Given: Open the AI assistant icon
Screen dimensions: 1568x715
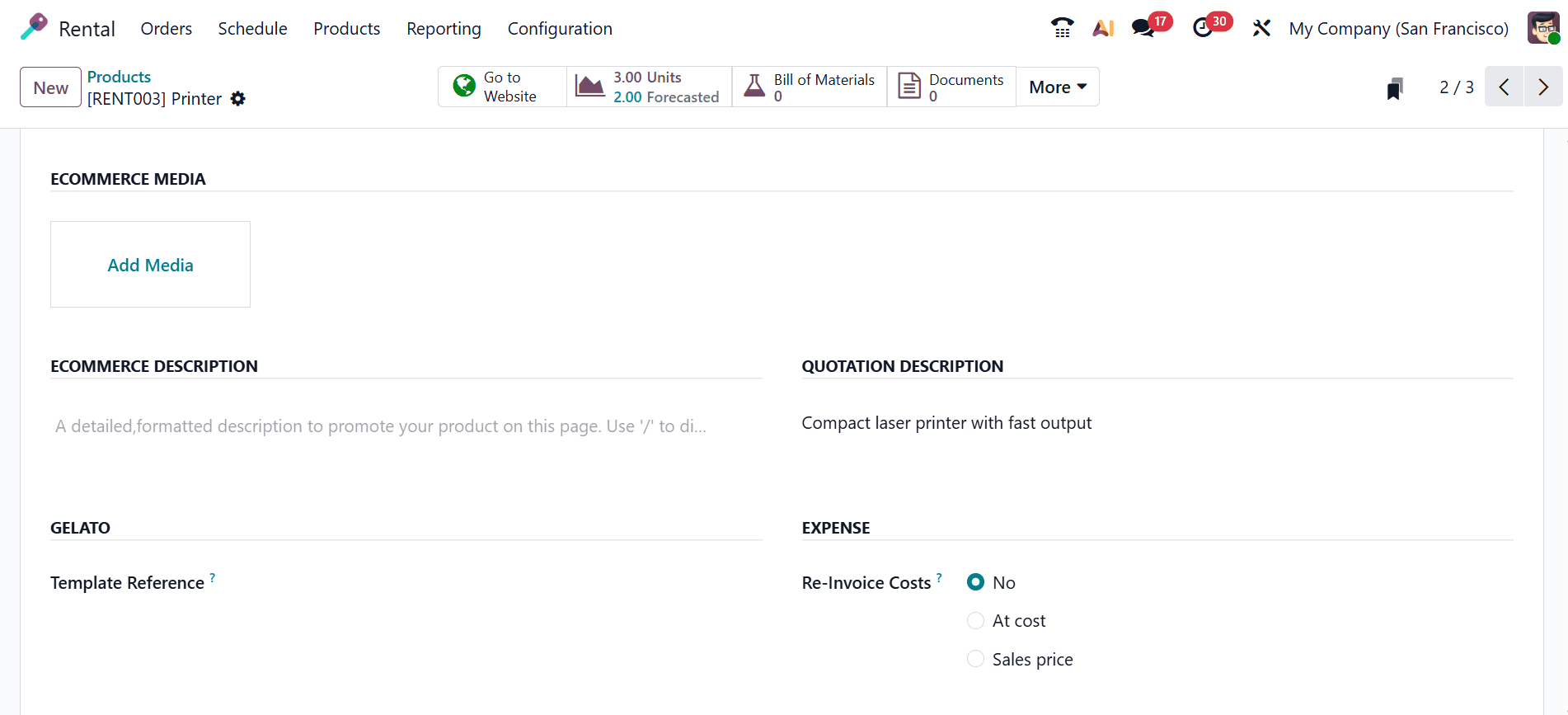Looking at the screenshot, I should [1103, 28].
